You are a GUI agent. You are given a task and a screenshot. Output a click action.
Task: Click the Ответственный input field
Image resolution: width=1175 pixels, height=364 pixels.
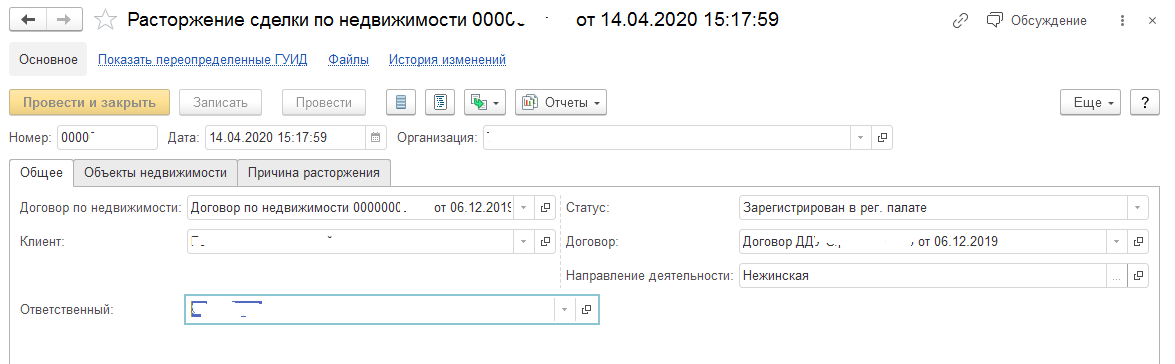click(x=369, y=309)
